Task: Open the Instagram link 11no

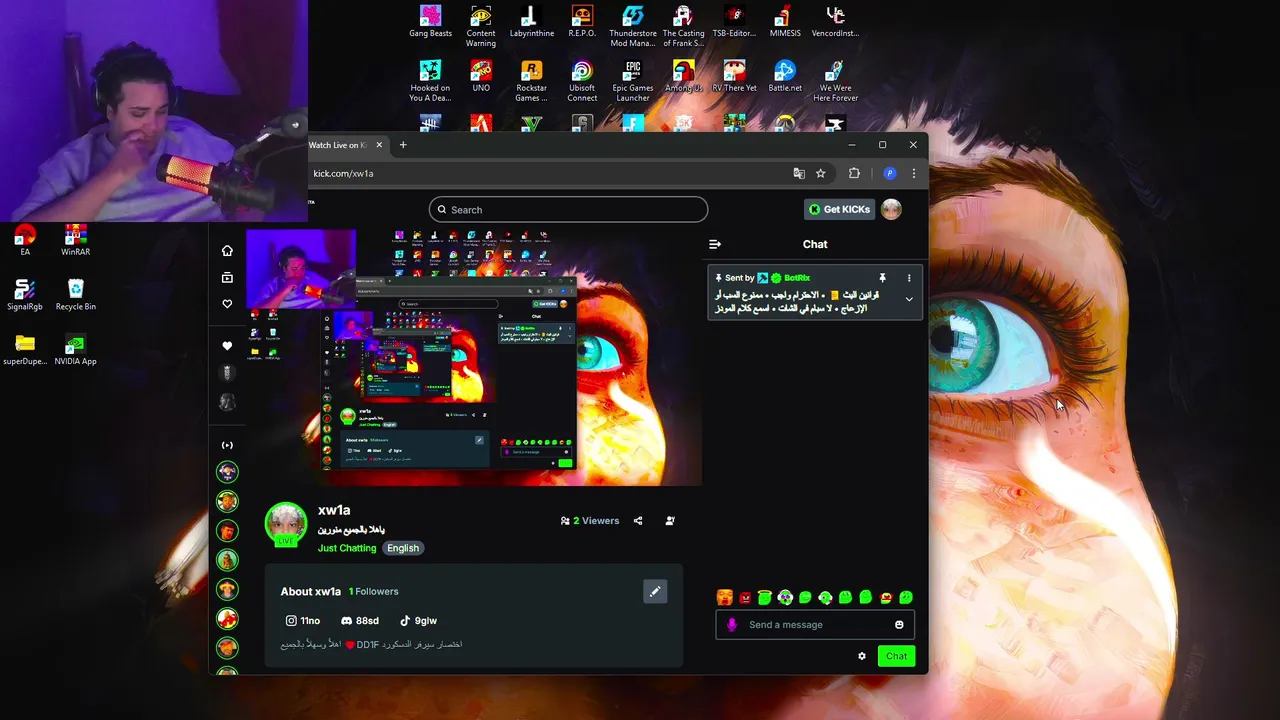Action: [x=303, y=621]
